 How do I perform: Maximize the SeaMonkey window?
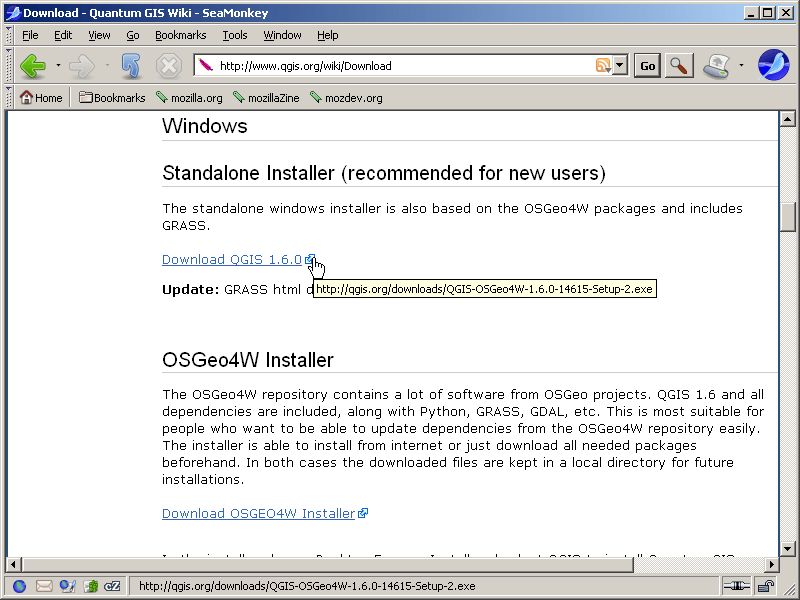point(768,13)
